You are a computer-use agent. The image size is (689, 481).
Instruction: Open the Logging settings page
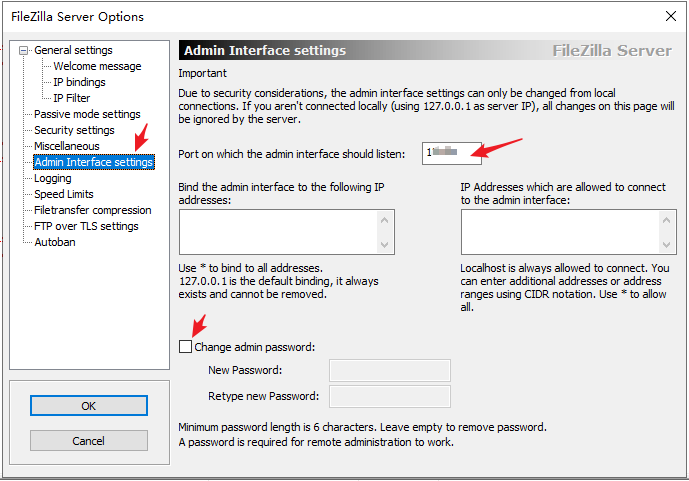pyautogui.click(x=53, y=178)
